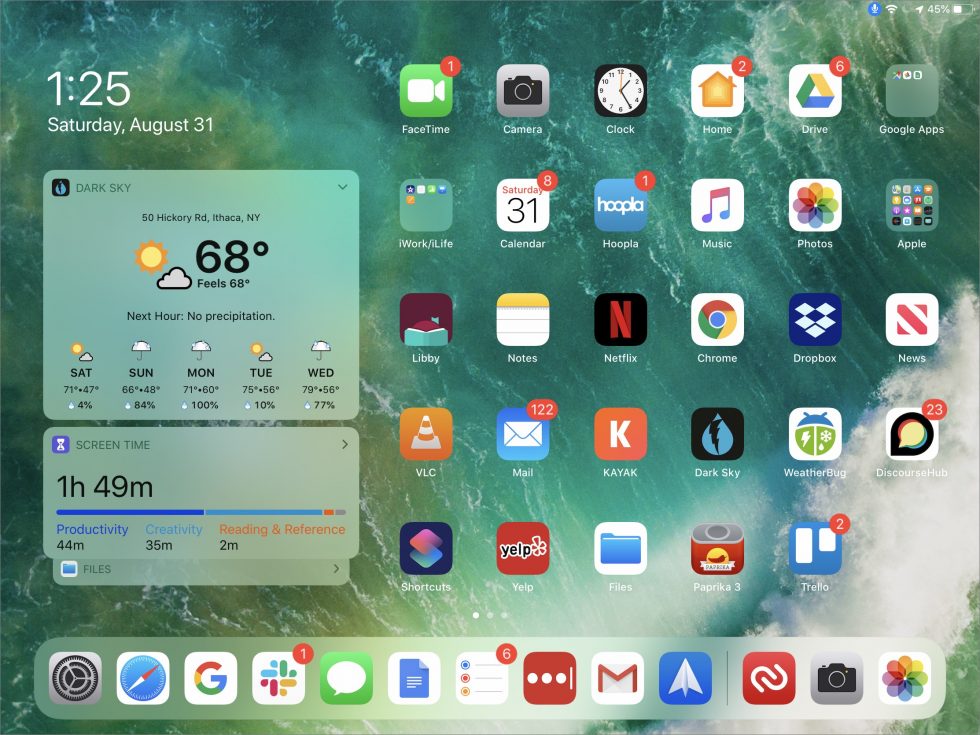The image size is (980, 735).
Task: Launch the KAYAK app
Action: point(620,434)
